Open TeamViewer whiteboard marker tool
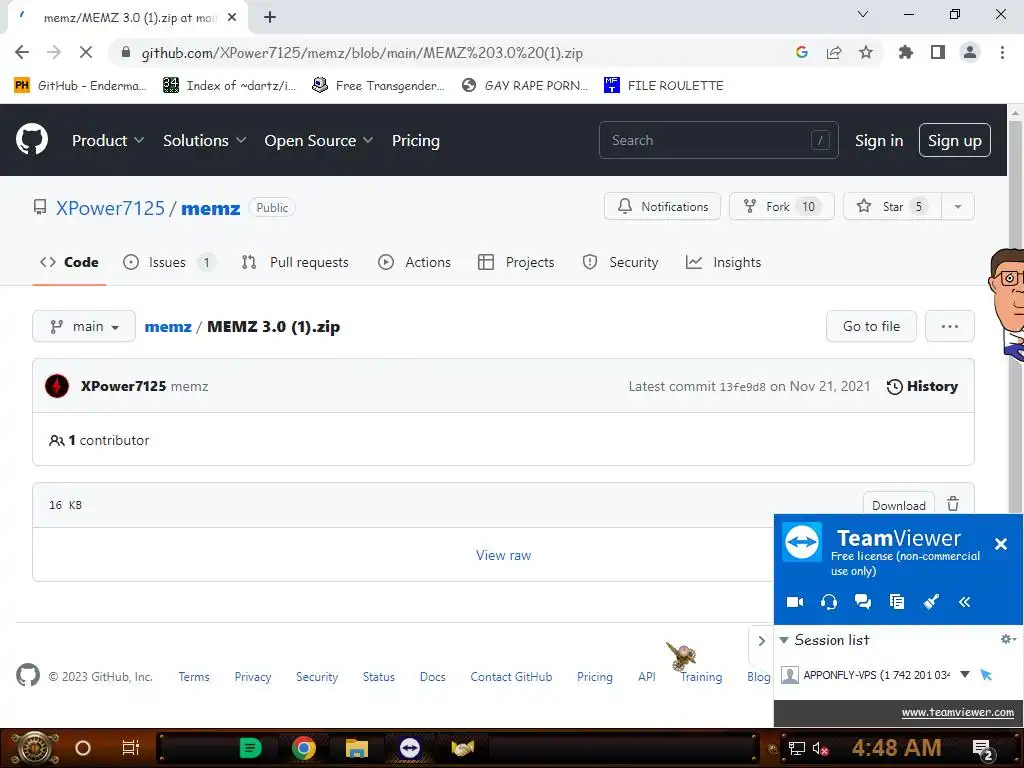1024x768 pixels. (931, 601)
